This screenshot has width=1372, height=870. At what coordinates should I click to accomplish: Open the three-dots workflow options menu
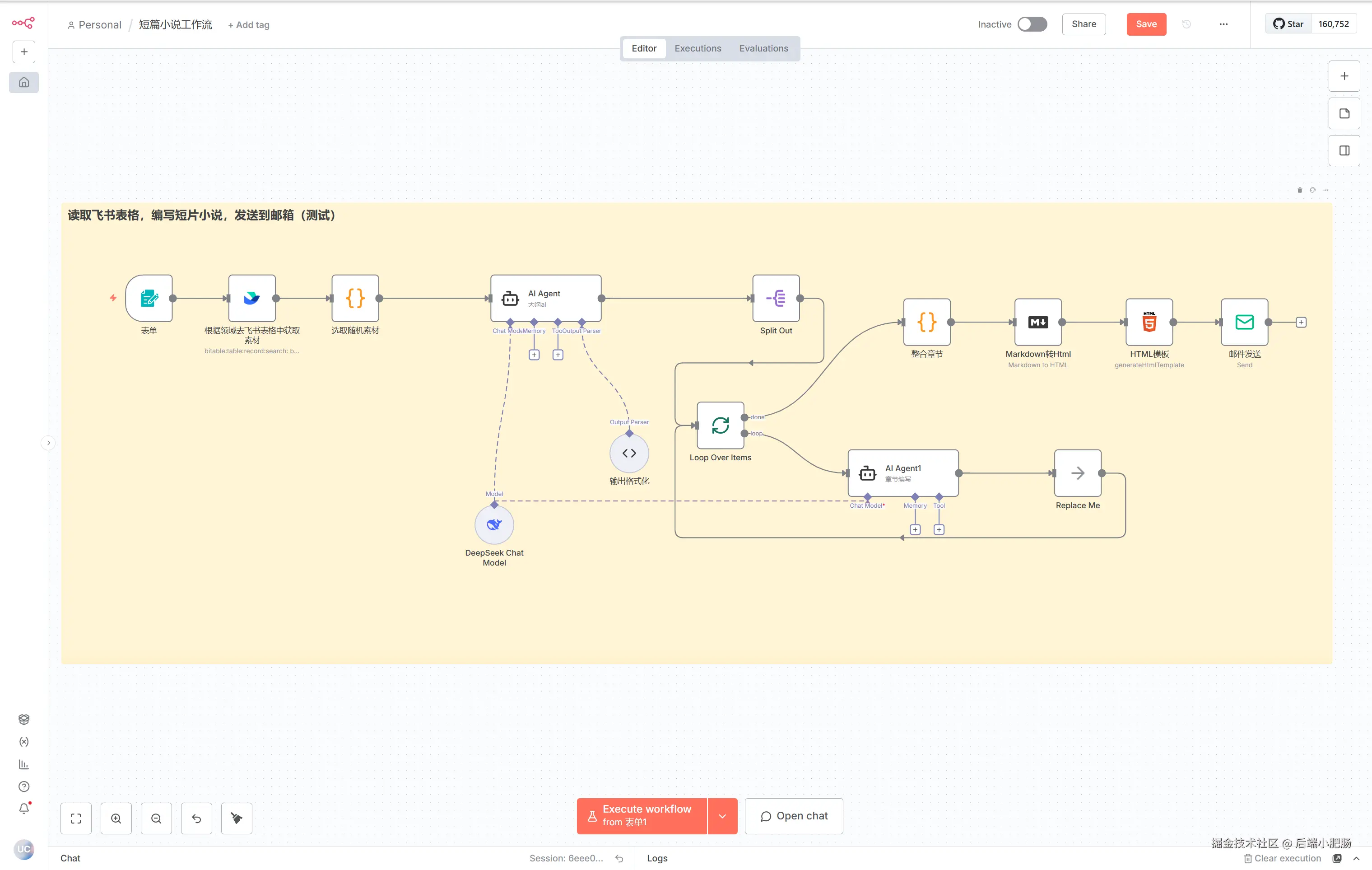click(1223, 24)
